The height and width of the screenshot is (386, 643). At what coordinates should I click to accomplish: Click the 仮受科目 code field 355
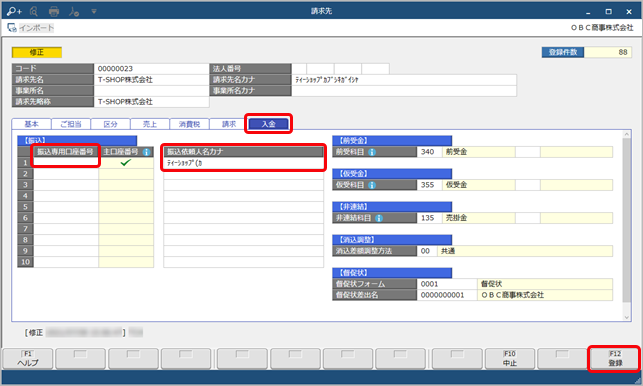429,185
